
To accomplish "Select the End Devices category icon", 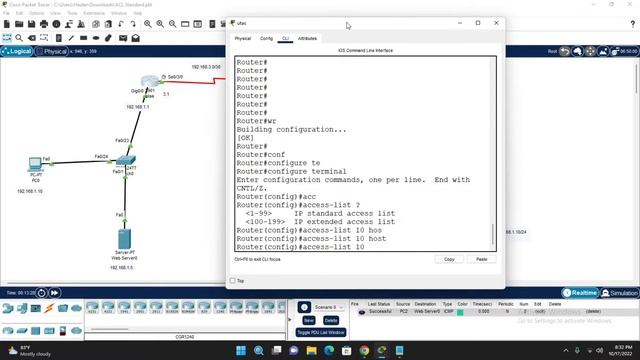I will click(22, 308).
